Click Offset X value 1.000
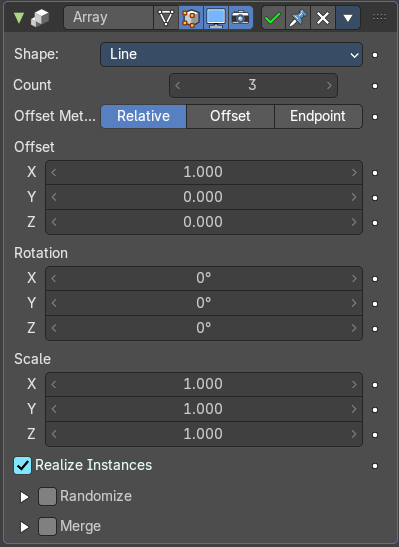 [x=204, y=172]
